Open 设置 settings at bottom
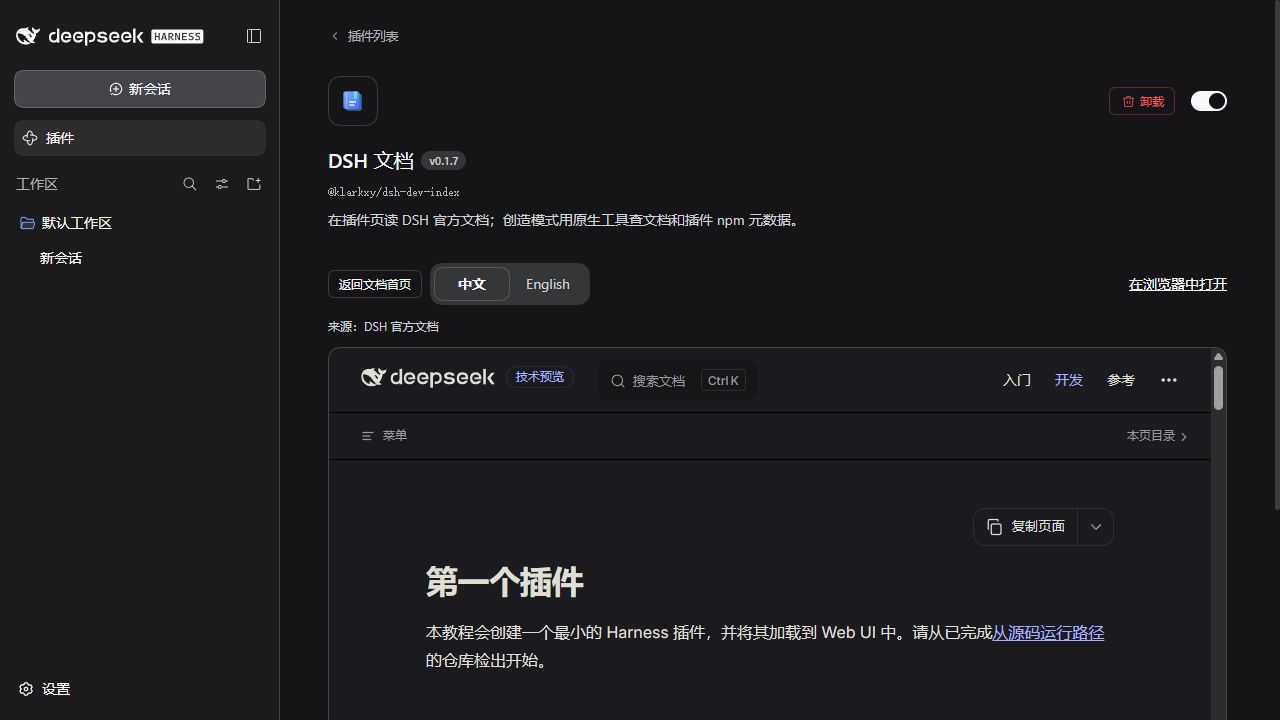This screenshot has width=1280, height=720. [45, 689]
